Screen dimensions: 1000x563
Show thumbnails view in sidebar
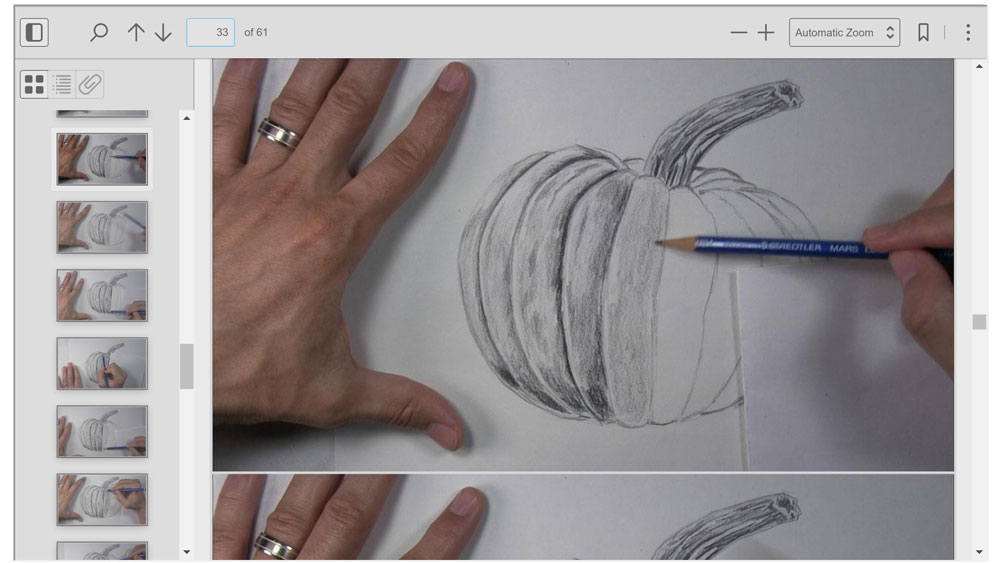[x=34, y=84]
